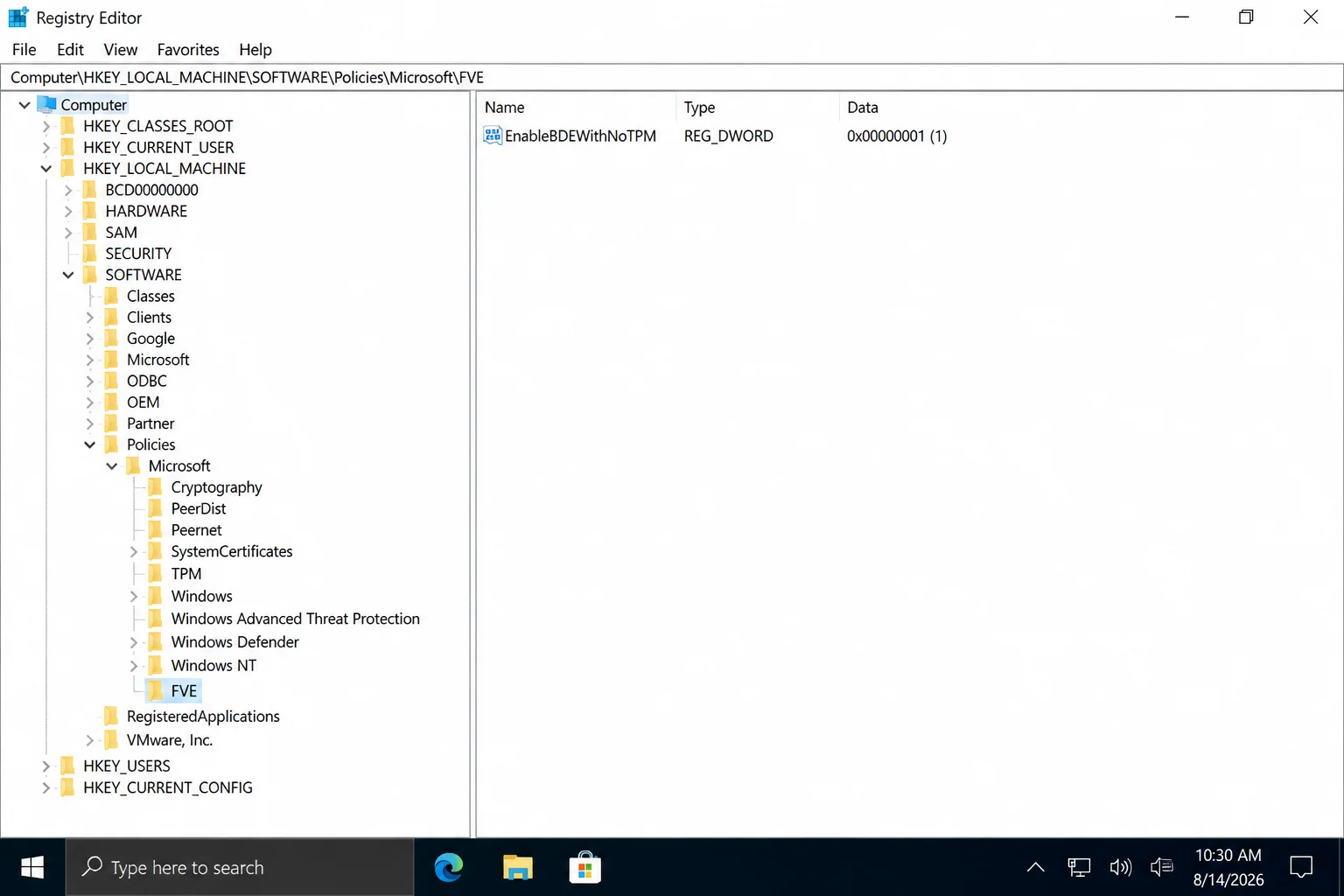Select the HKEY_LOCAL_MACHINE label
Screen dimensions: 1344x896
click(x=164, y=169)
